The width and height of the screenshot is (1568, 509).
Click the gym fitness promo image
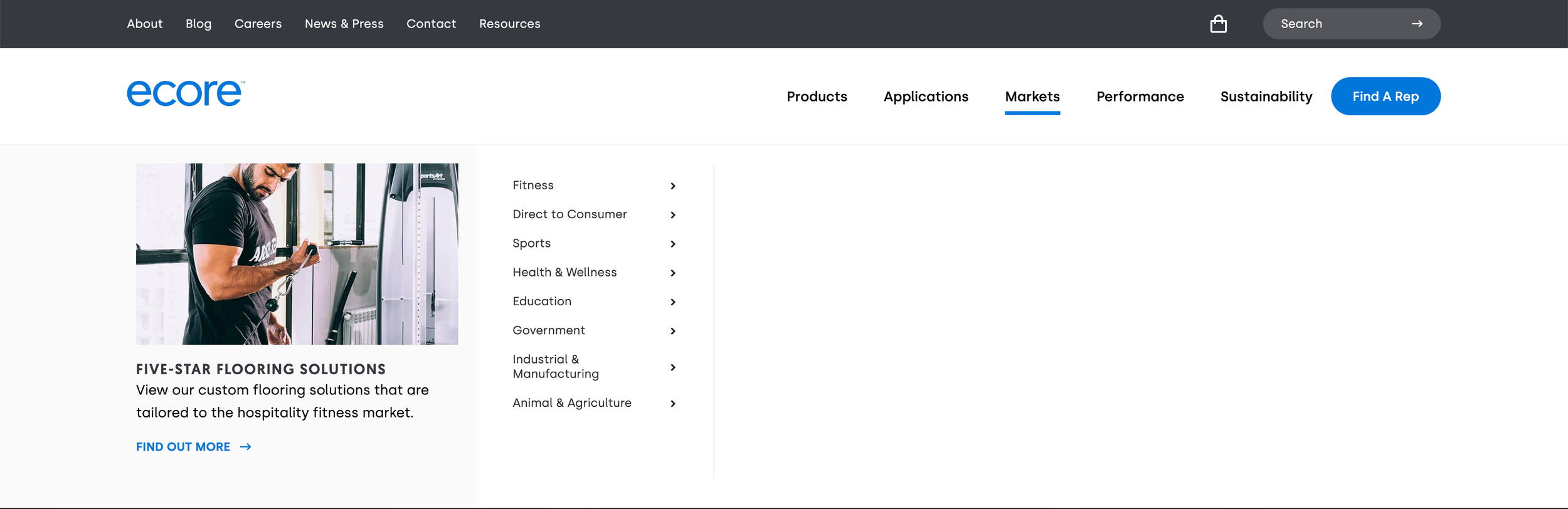(297, 254)
